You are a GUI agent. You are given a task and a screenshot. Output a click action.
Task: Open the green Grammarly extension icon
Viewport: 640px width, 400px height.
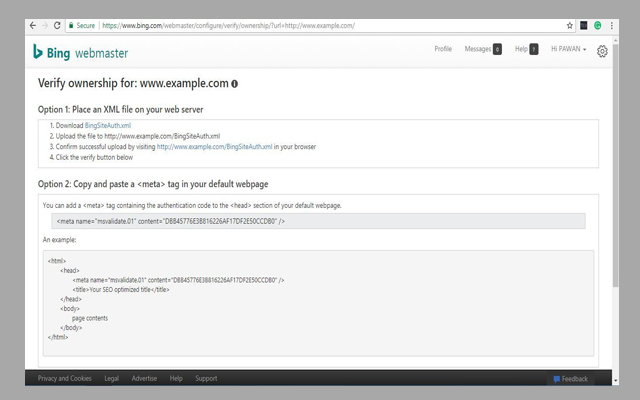coord(598,26)
